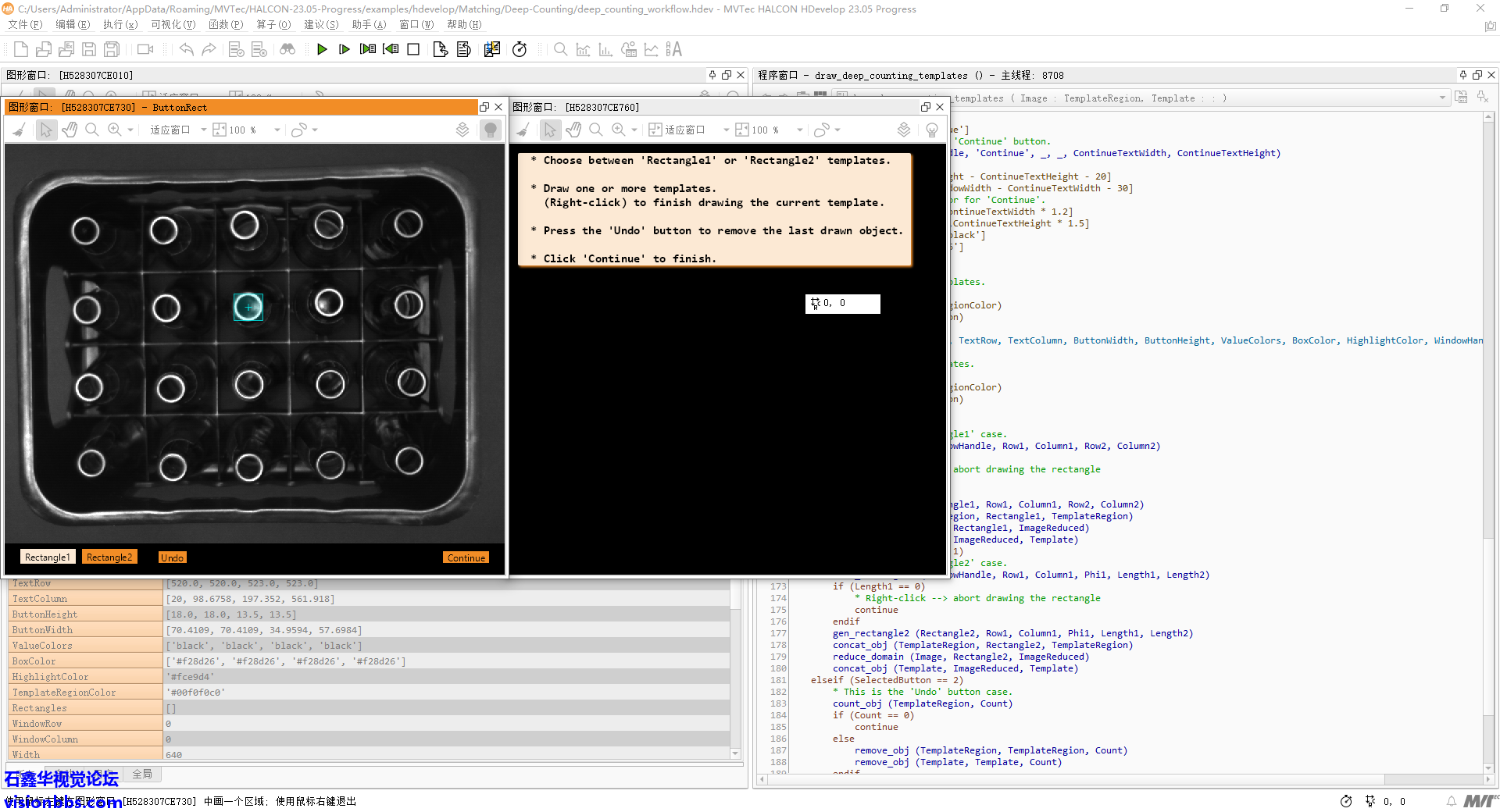
Task: Open the 文件(F) menu
Action: click(x=25, y=25)
